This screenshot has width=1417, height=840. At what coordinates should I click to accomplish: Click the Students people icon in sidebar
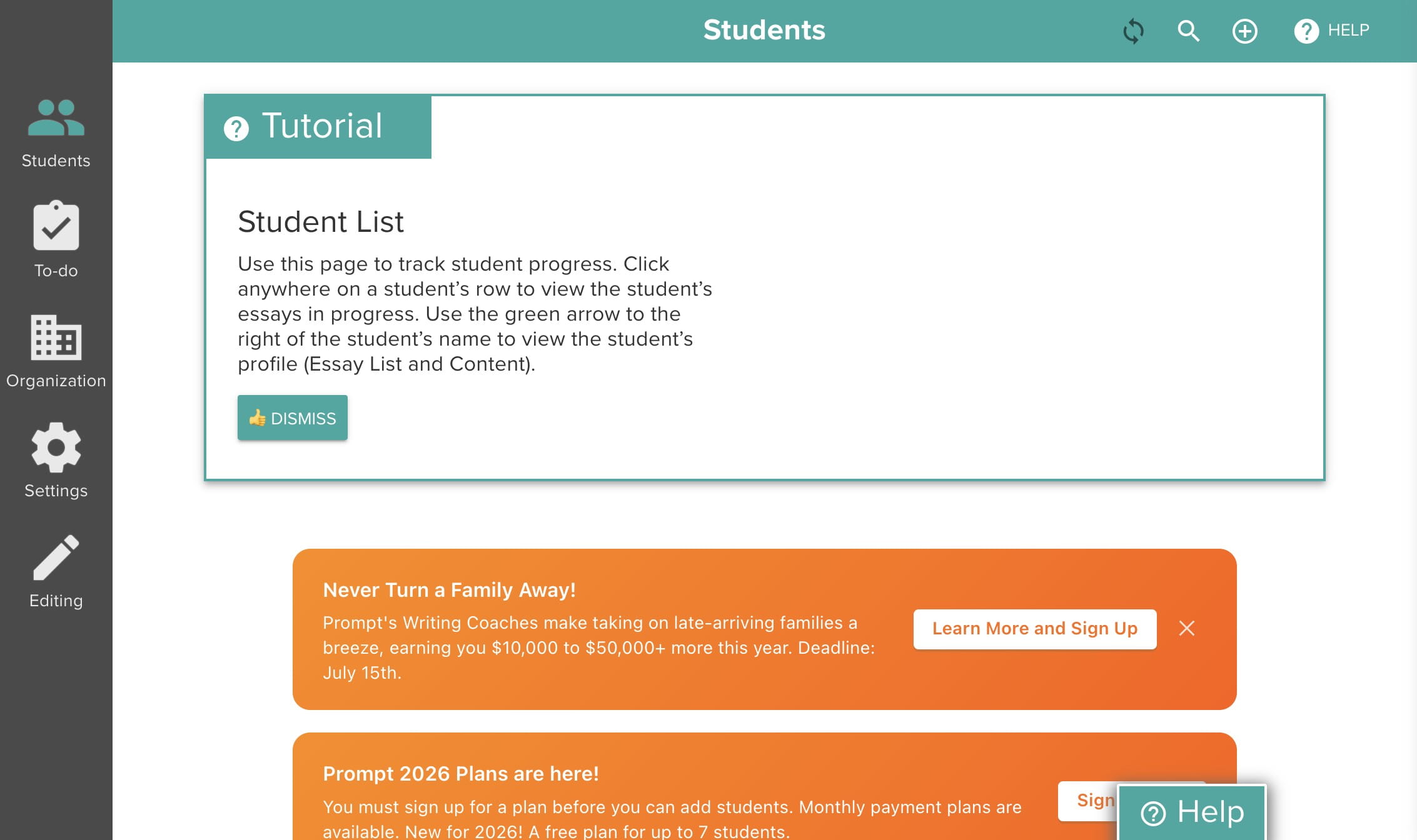click(56, 118)
